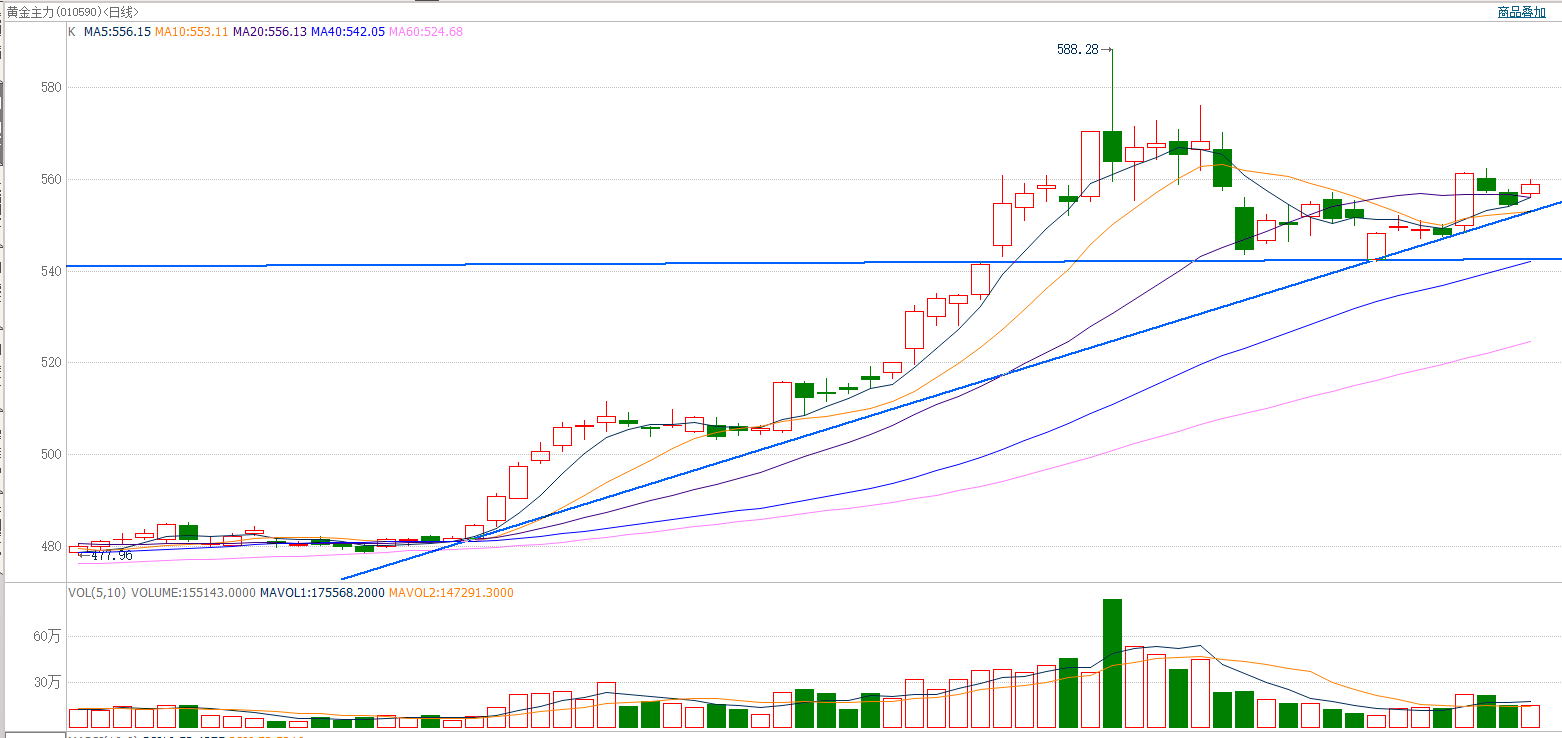This screenshot has height=738, width=1562.
Task: Click the 588.28 high price marker
Action: click(1077, 49)
